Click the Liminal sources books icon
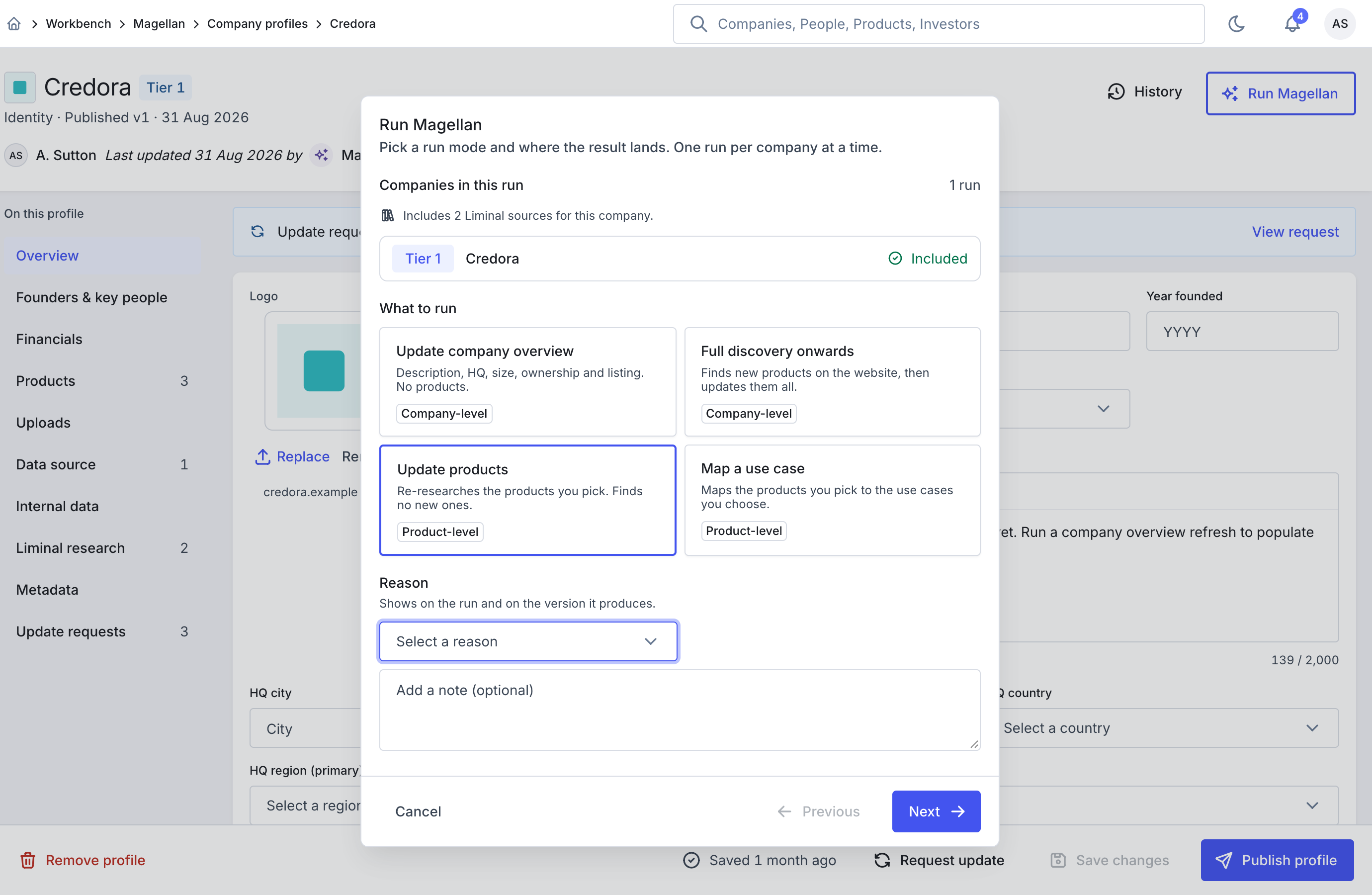Screen dimensions: 1372x895 387,216
